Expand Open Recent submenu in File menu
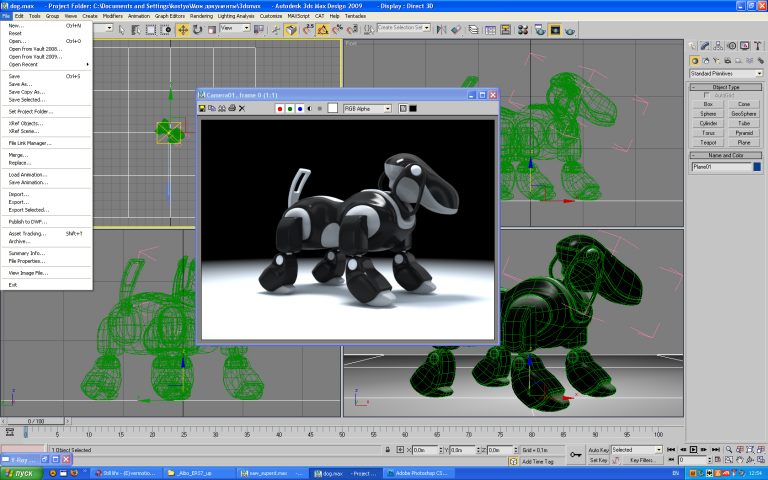The image size is (768, 480). click(46, 64)
